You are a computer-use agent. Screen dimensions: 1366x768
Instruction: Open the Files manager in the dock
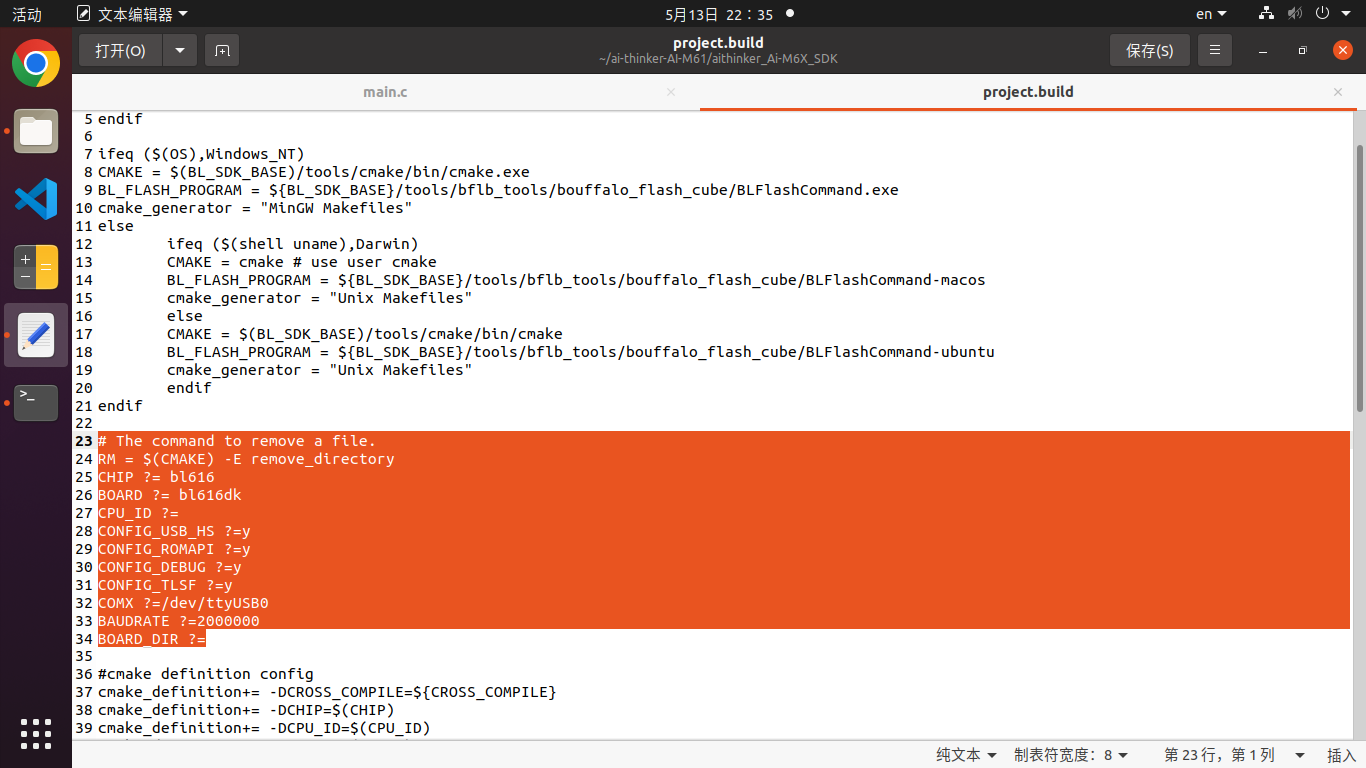click(36, 131)
